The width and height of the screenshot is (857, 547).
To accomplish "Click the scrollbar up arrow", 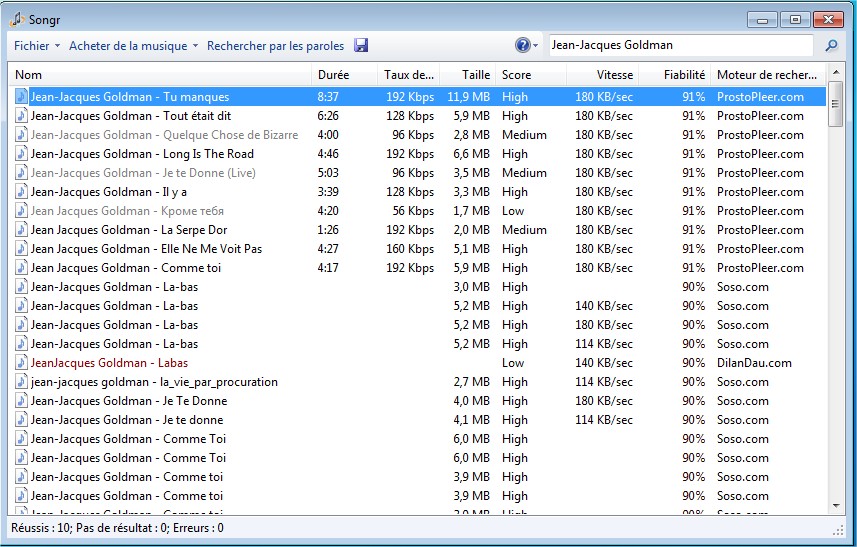I will 836,72.
